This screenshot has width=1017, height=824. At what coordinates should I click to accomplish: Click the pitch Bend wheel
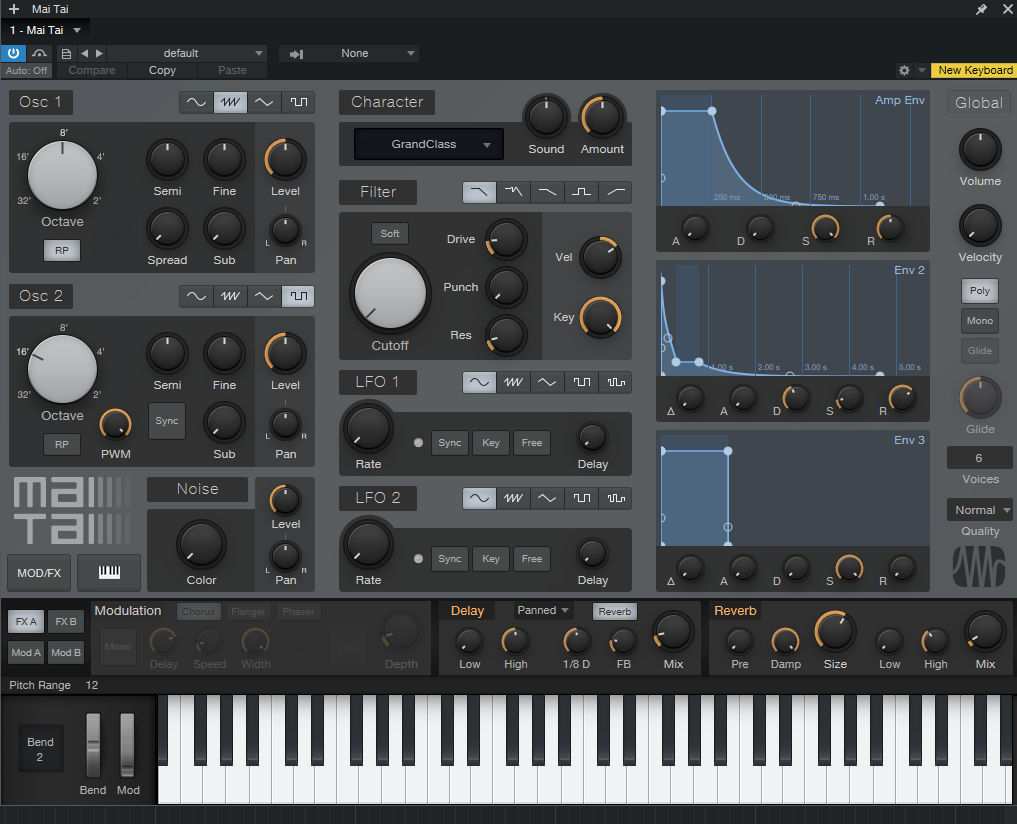(93, 745)
